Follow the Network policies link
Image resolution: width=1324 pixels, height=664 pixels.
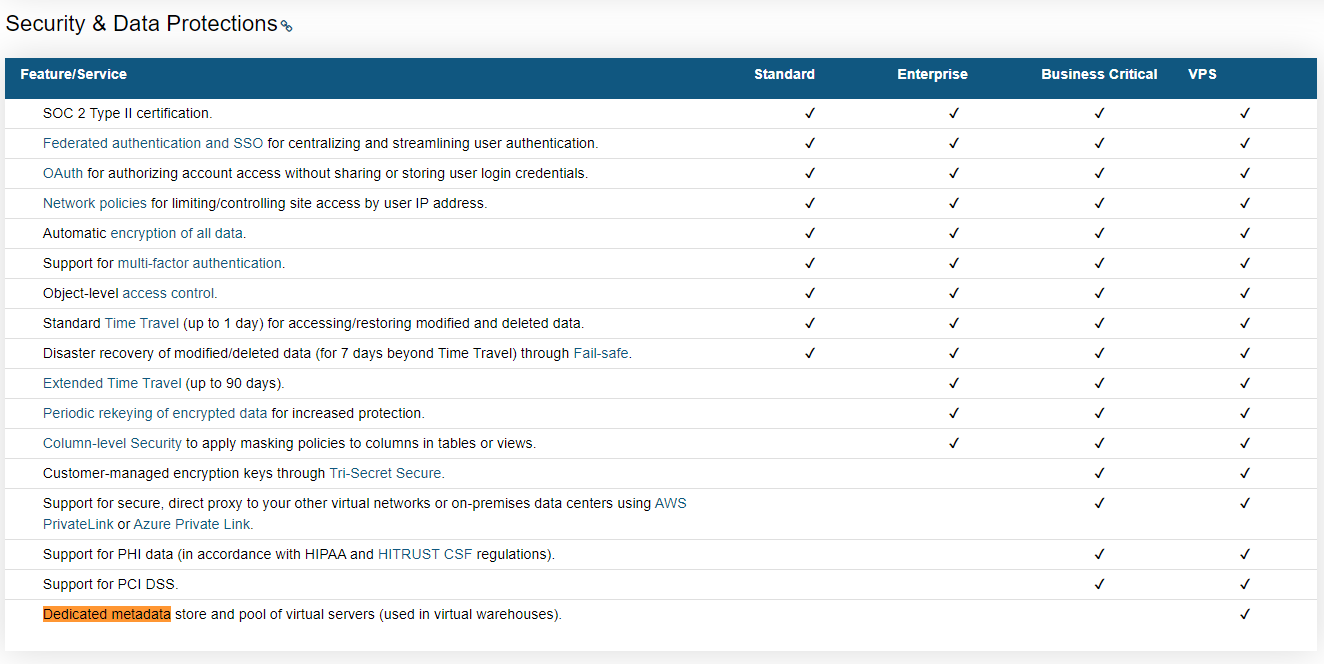tap(94, 203)
